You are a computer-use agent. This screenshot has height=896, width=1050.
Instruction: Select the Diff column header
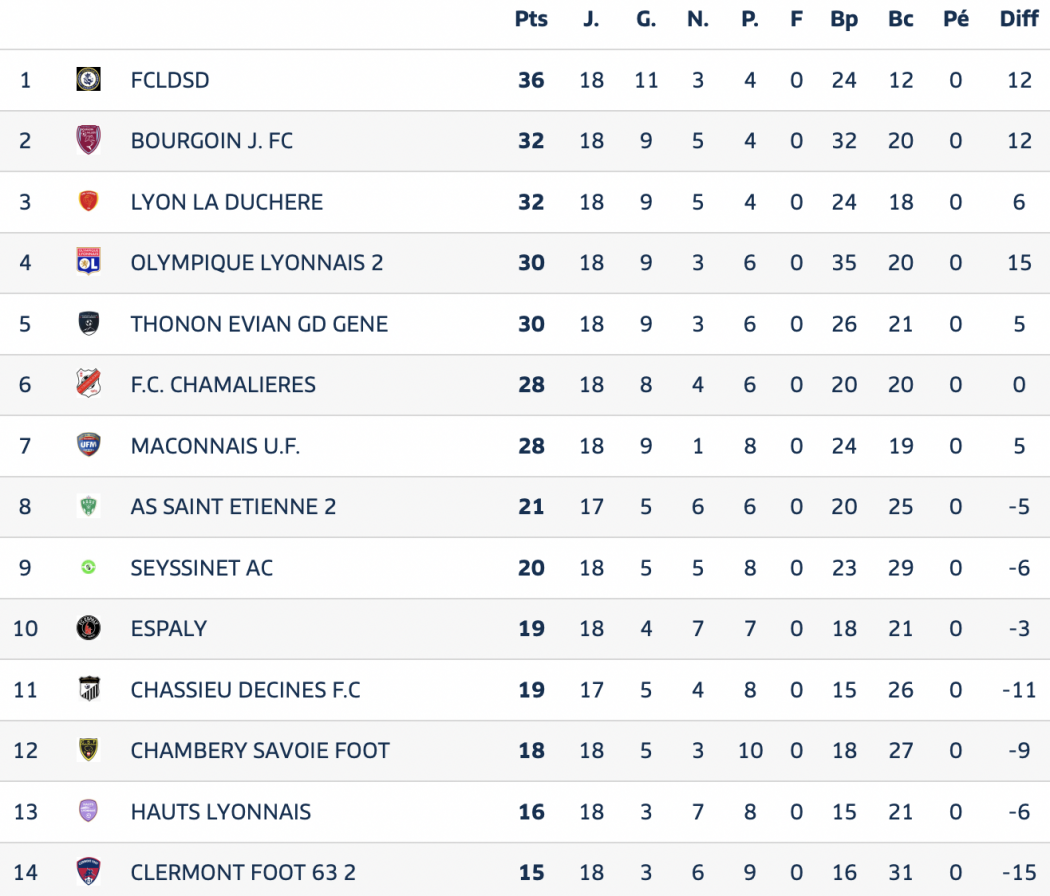coord(1019,19)
